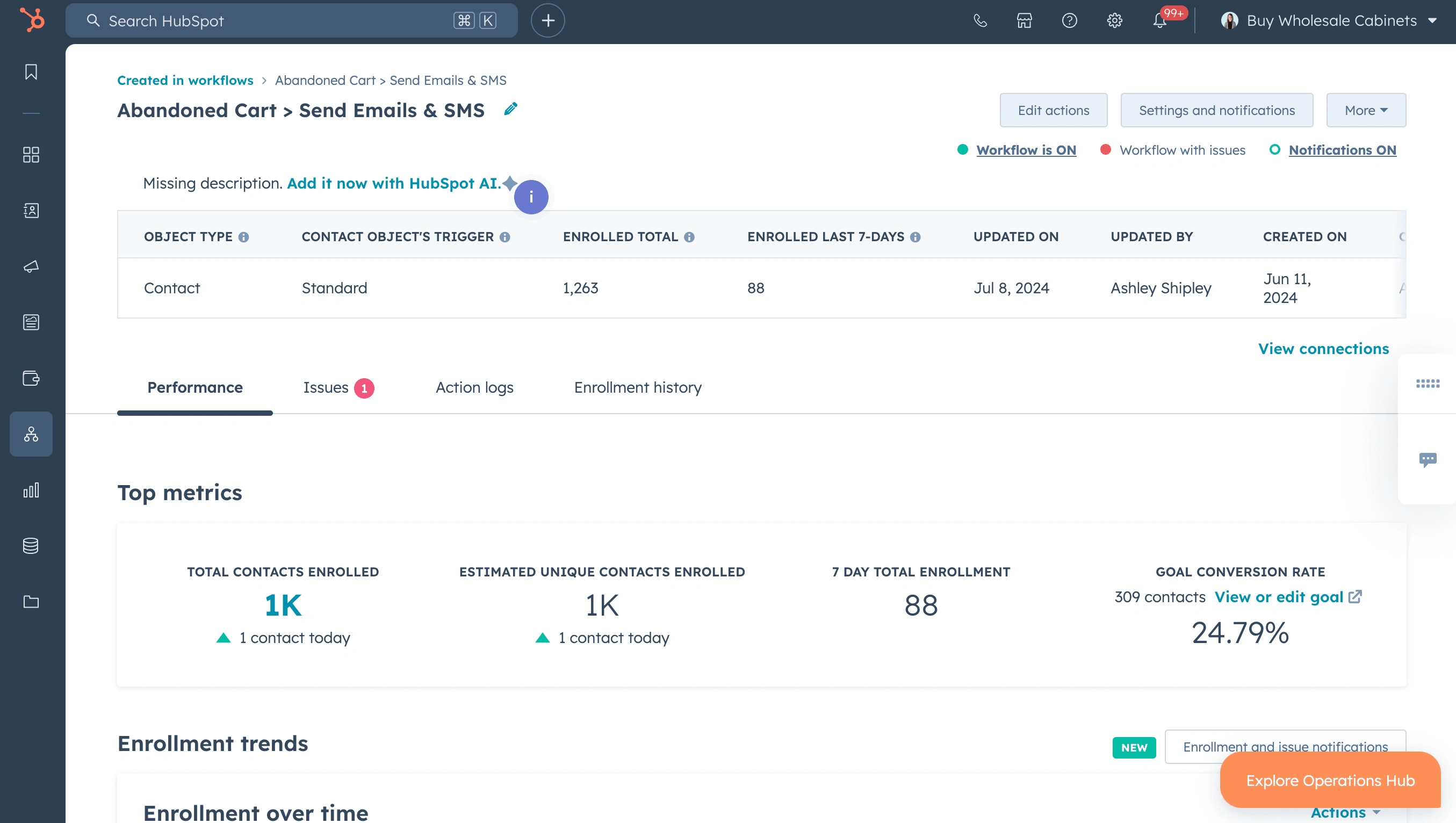Click the external link icon next to goal
Image resolution: width=1456 pixels, height=823 pixels.
(1356, 597)
